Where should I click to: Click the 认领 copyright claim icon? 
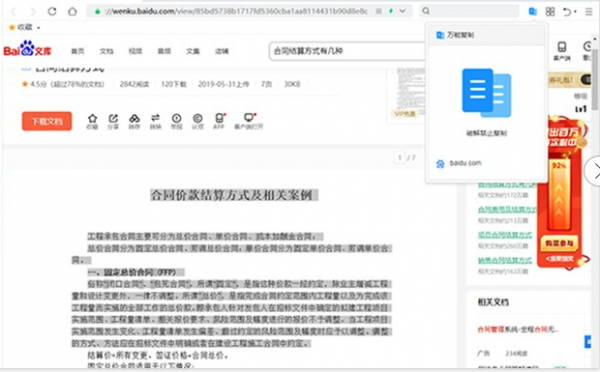(197, 122)
